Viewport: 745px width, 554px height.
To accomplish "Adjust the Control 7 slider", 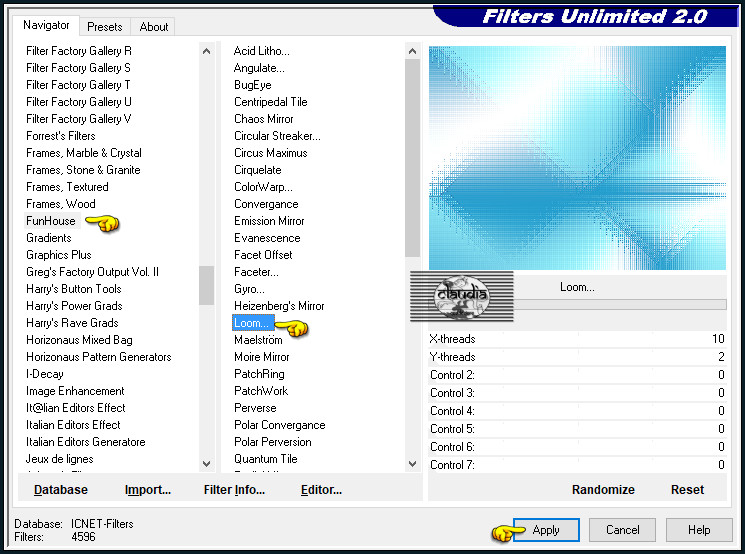I will pyautogui.click(x=577, y=465).
